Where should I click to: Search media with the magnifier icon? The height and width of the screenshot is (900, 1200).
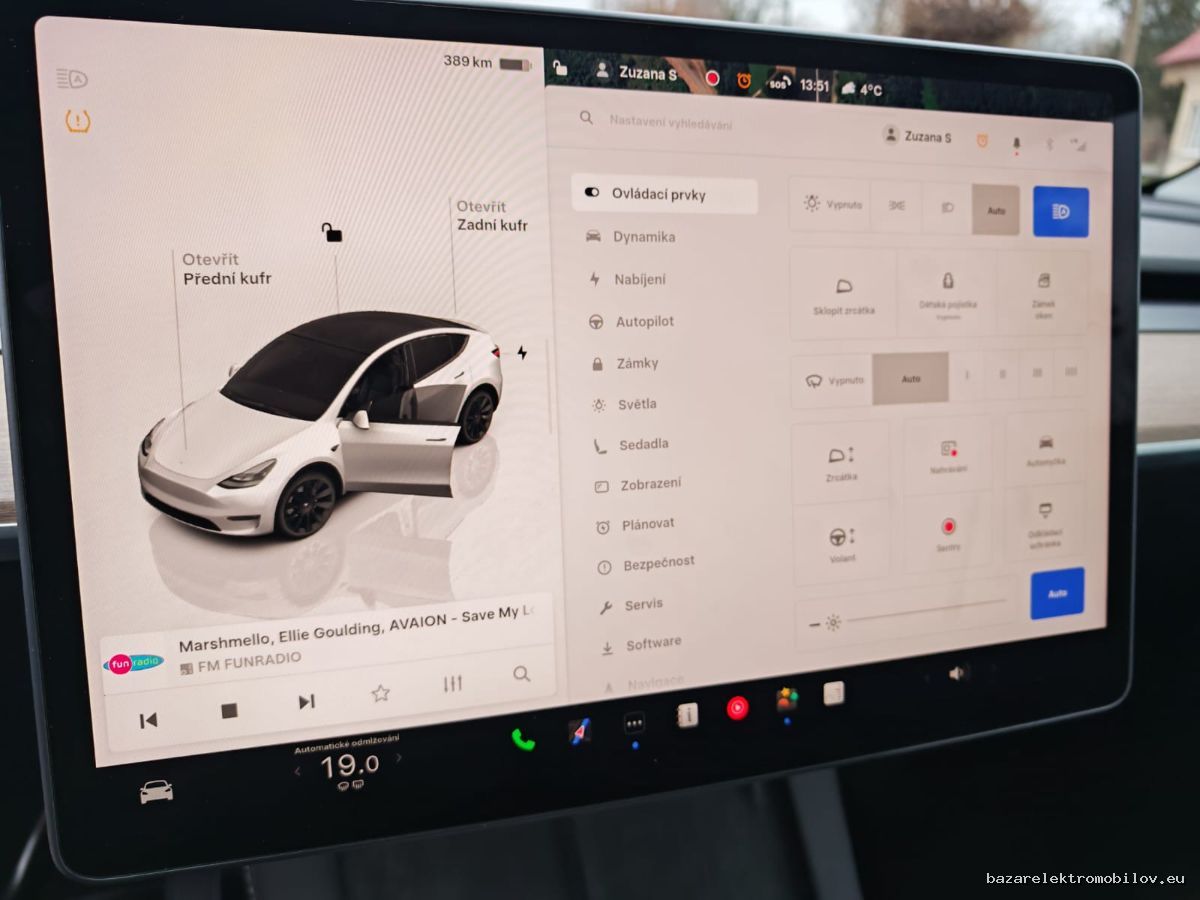coord(521,675)
